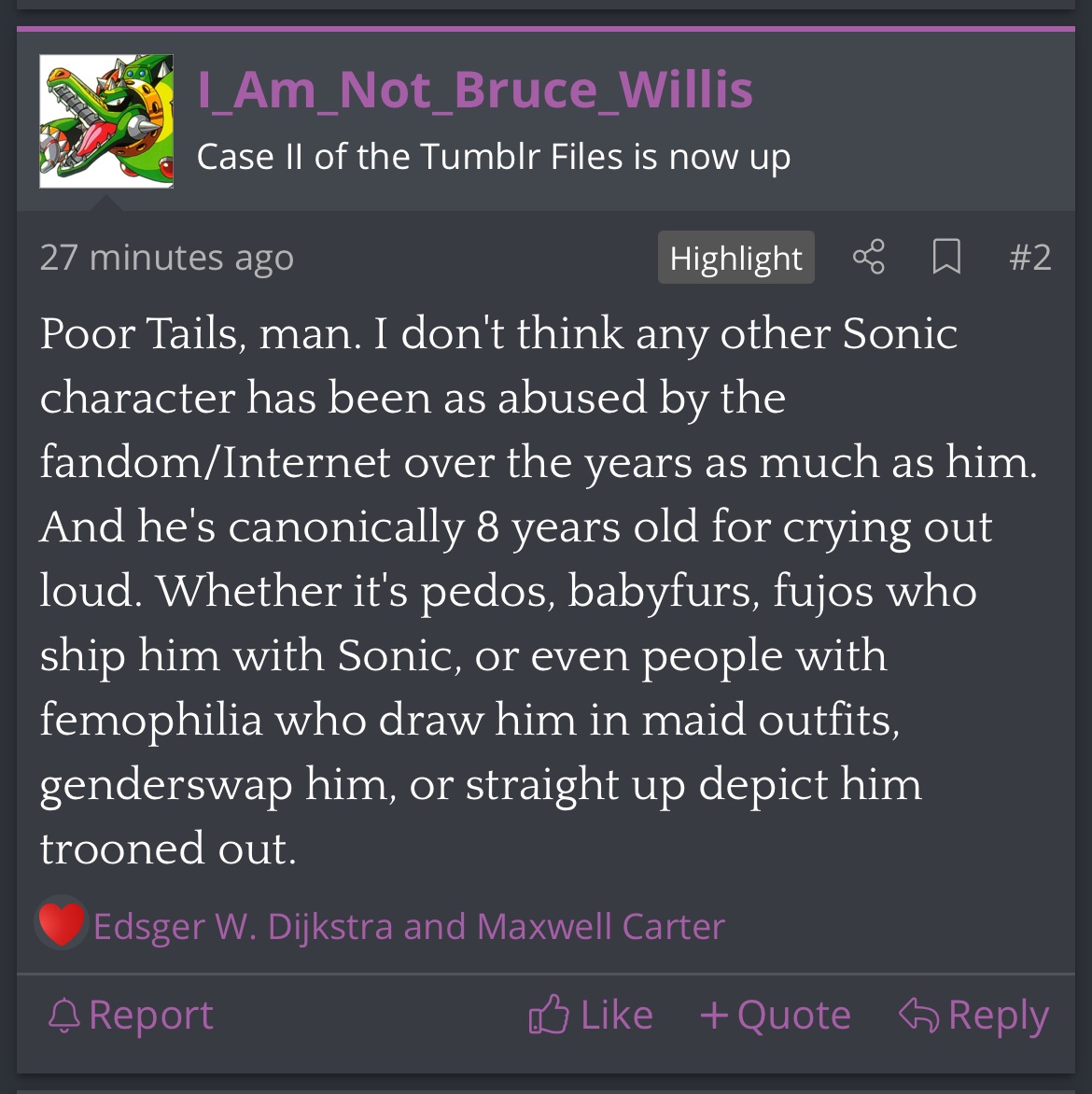1092x1094 pixels.
Task: Click the "27 minutes ago" timestamp
Action: [x=166, y=258]
